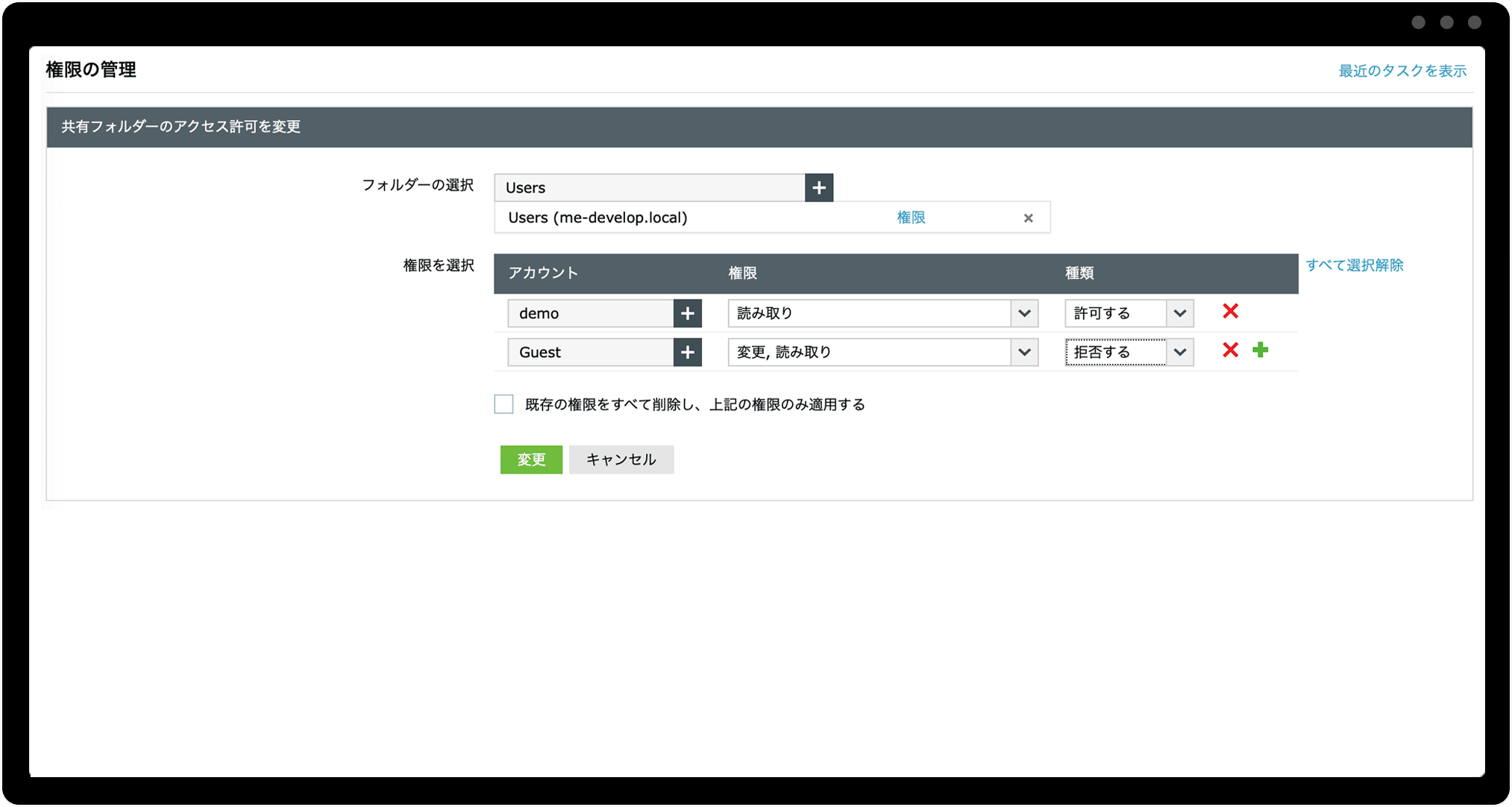The width and height of the screenshot is (1512, 807).
Task: Click the plus icon beside Users folder field
Action: (x=818, y=188)
